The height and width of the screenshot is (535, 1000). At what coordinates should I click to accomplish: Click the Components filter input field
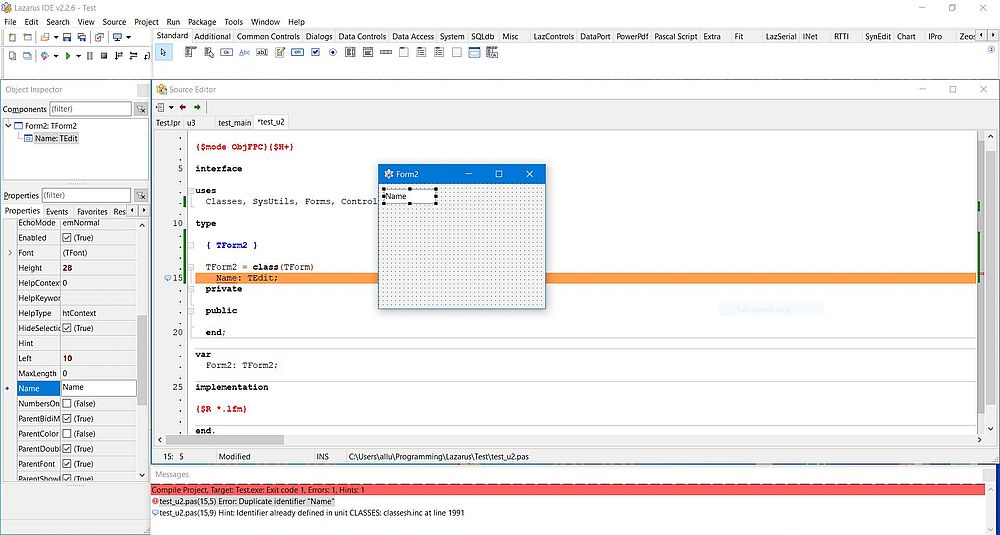[x=90, y=109]
